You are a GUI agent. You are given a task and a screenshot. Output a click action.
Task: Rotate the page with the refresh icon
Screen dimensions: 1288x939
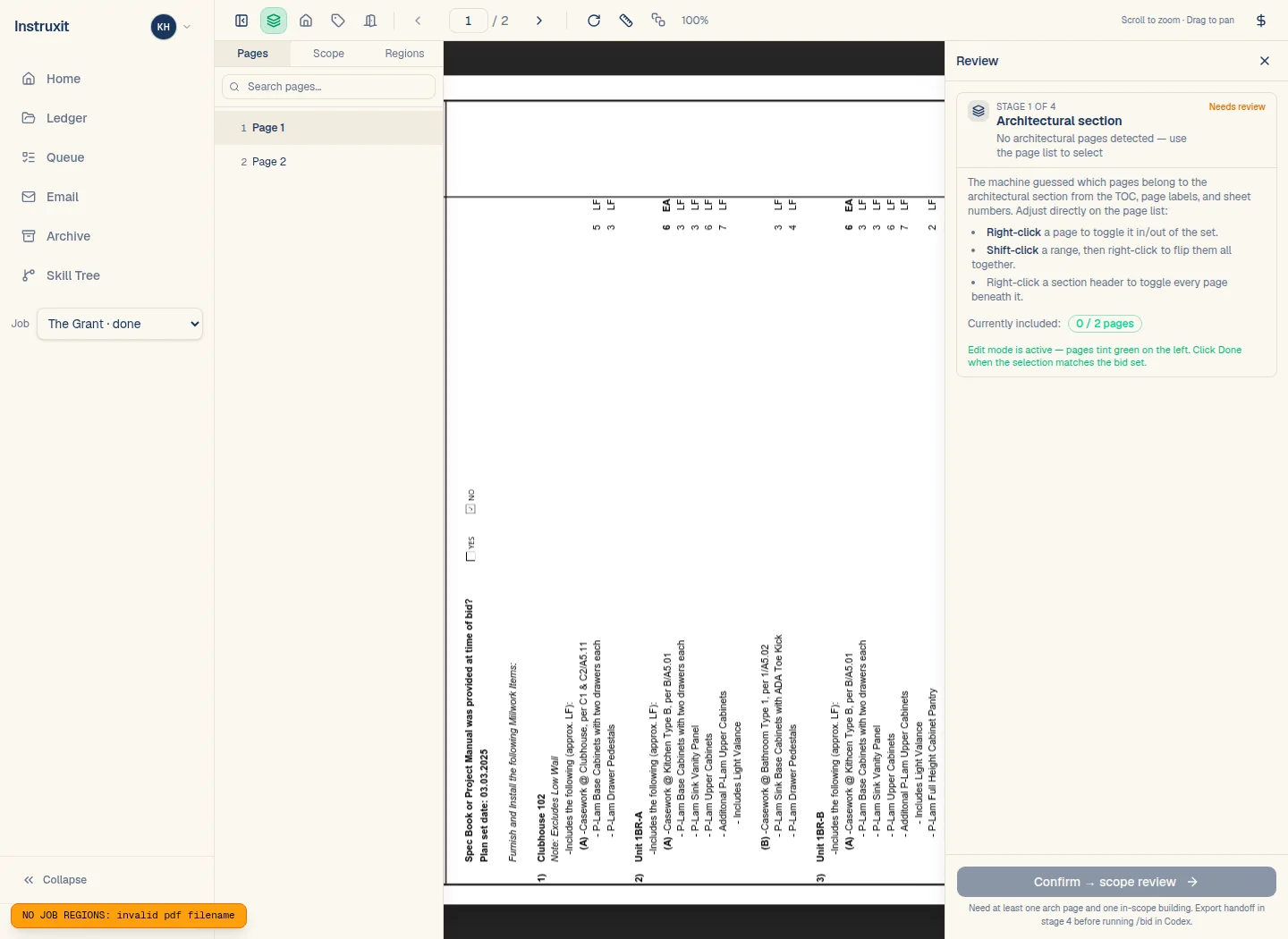pos(594,21)
